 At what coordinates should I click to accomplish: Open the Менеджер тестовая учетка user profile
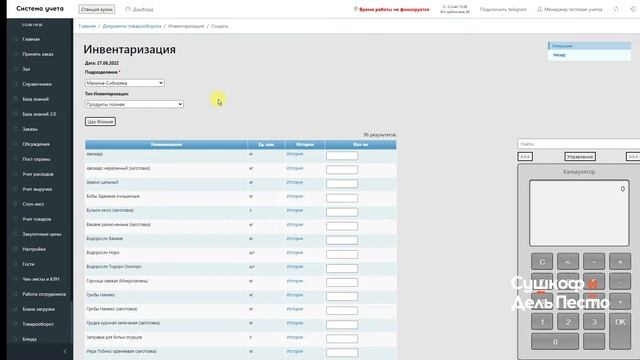(569, 9)
